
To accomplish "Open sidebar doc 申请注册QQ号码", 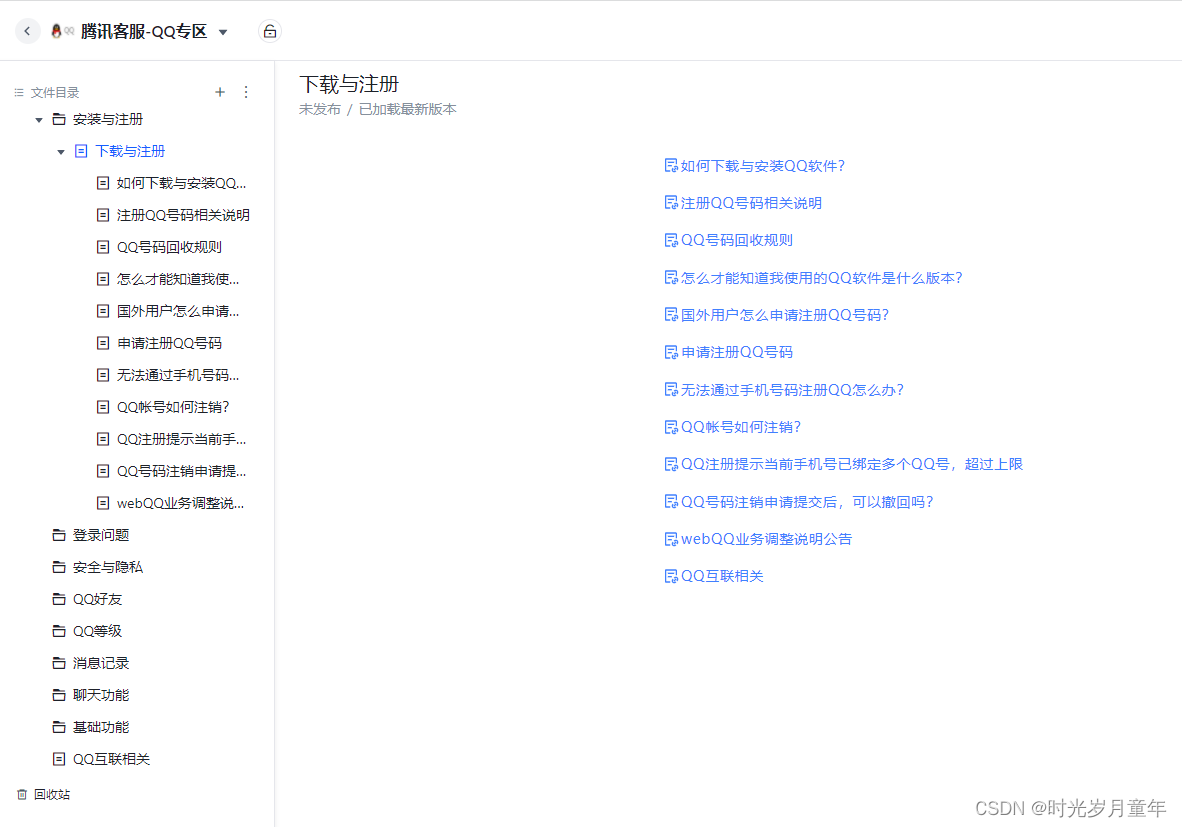I will (169, 344).
